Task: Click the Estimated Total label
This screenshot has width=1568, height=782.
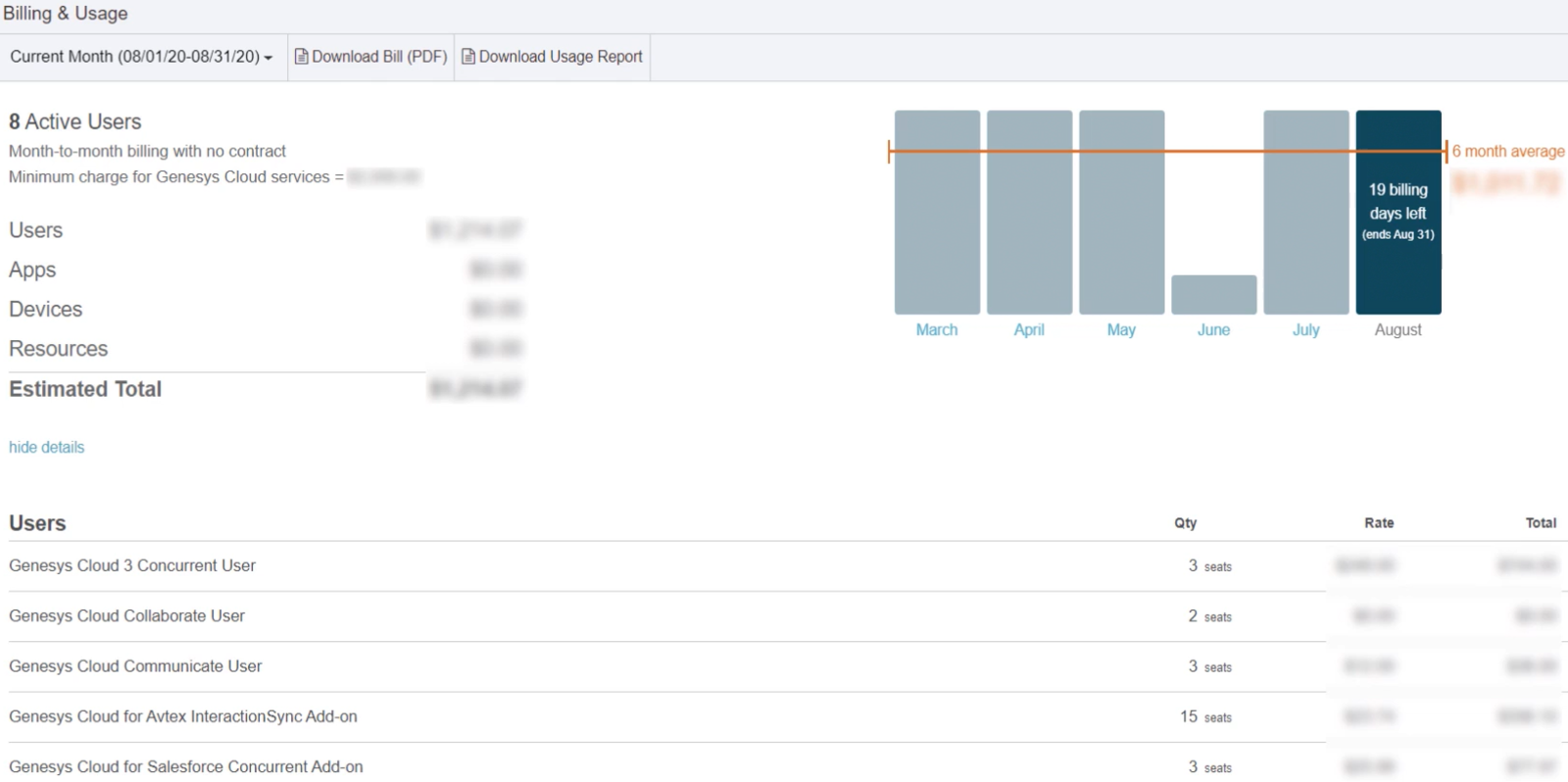Action: click(85, 389)
